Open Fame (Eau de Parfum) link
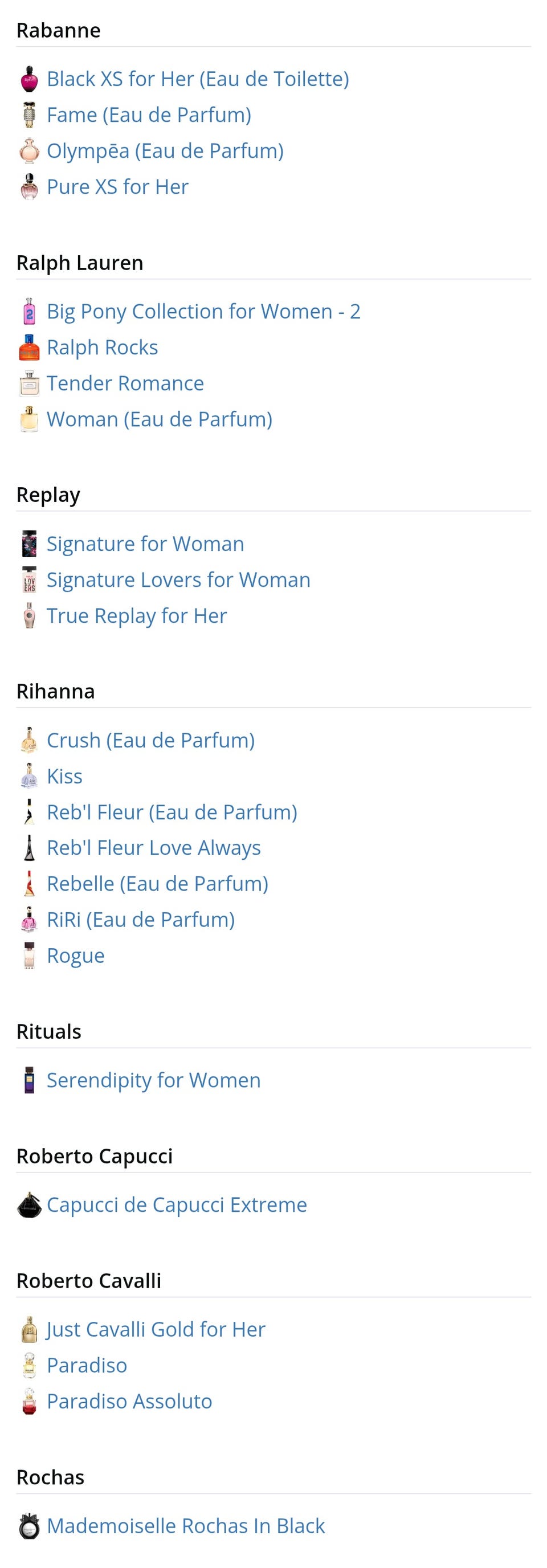This screenshot has height=1568, width=547. point(149,115)
